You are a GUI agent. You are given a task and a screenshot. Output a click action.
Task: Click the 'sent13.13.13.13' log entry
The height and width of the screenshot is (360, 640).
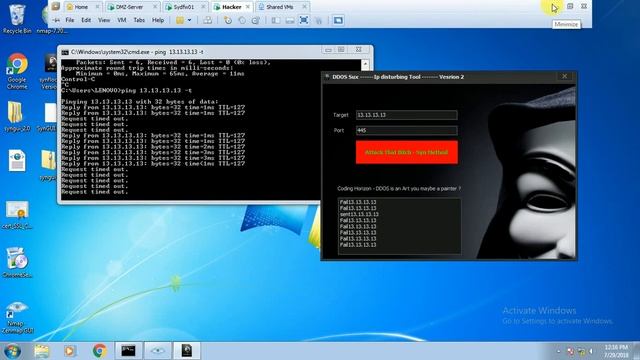[359, 214]
